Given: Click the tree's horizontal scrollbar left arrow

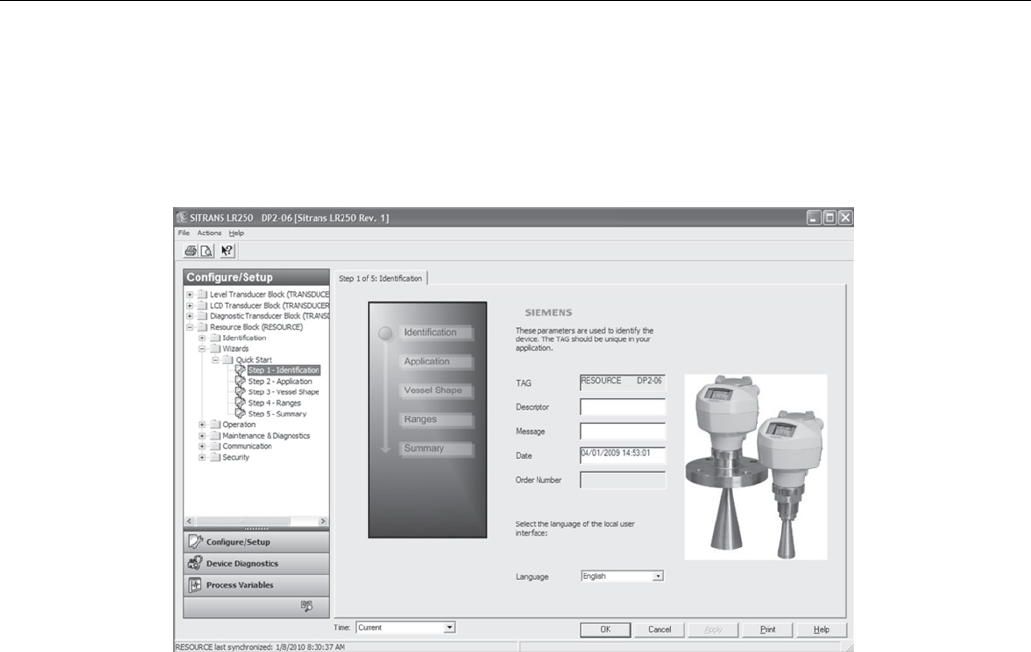Looking at the screenshot, I should click(189, 521).
